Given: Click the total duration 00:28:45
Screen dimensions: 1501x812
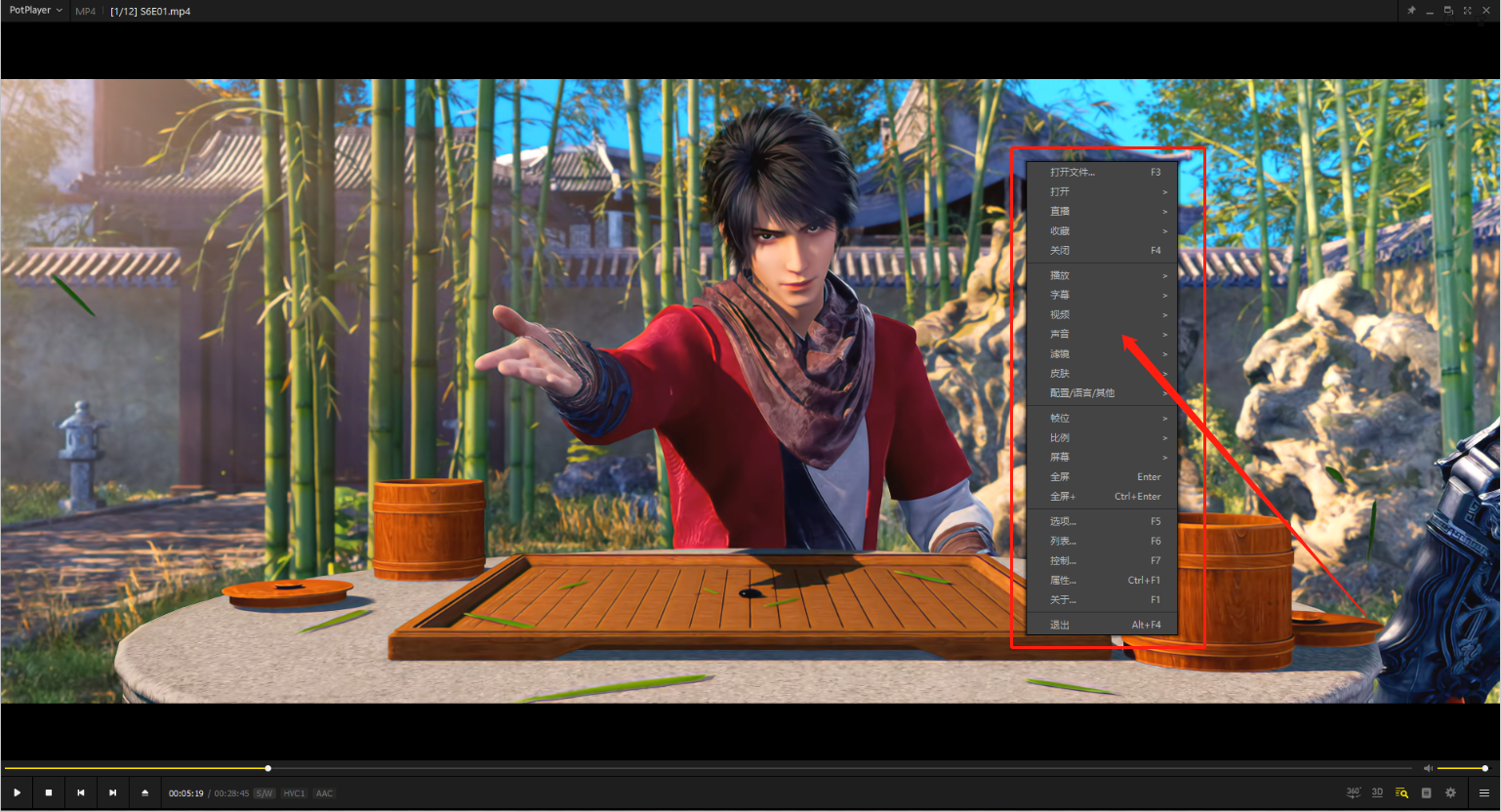Looking at the screenshot, I should [231, 793].
